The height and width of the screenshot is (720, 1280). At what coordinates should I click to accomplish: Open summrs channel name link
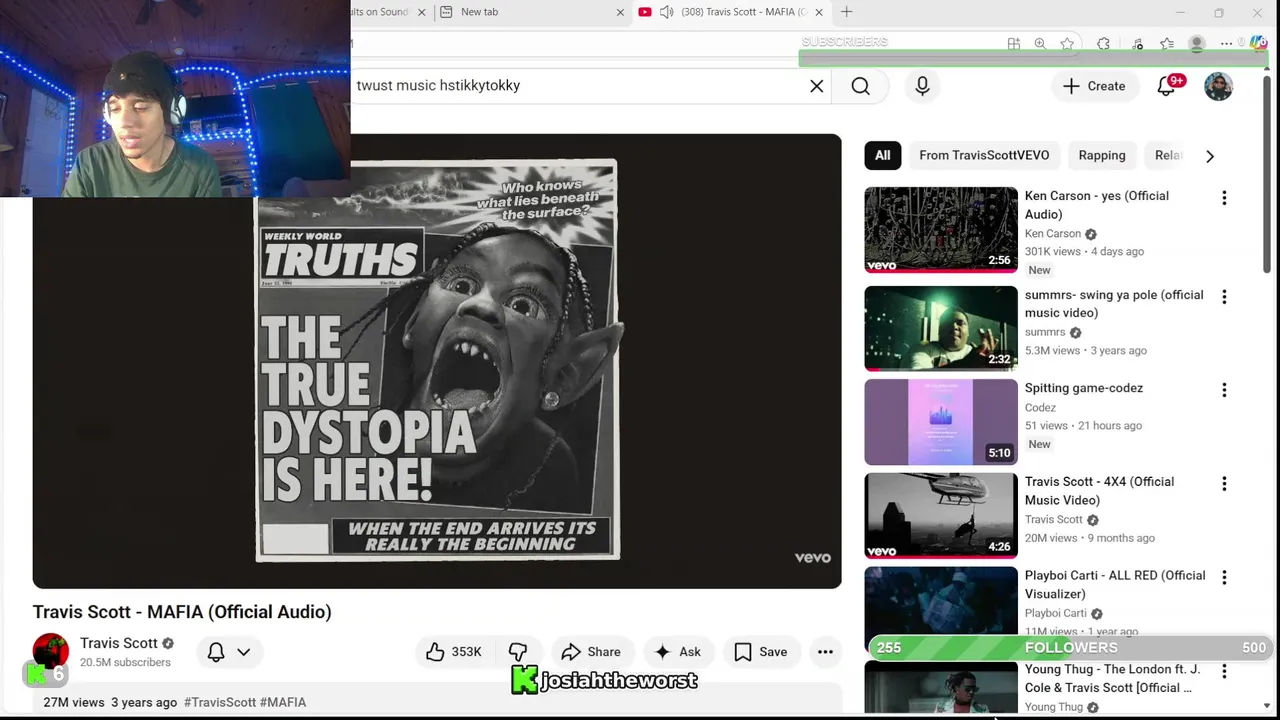coord(1045,332)
